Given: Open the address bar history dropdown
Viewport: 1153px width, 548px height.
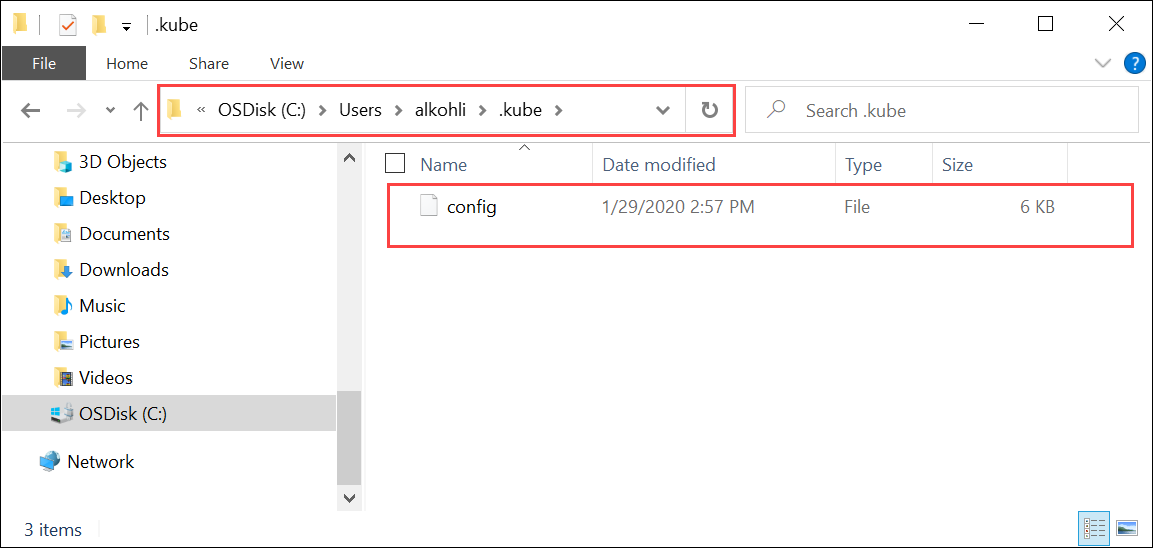Looking at the screenshot, I should 662,110.
